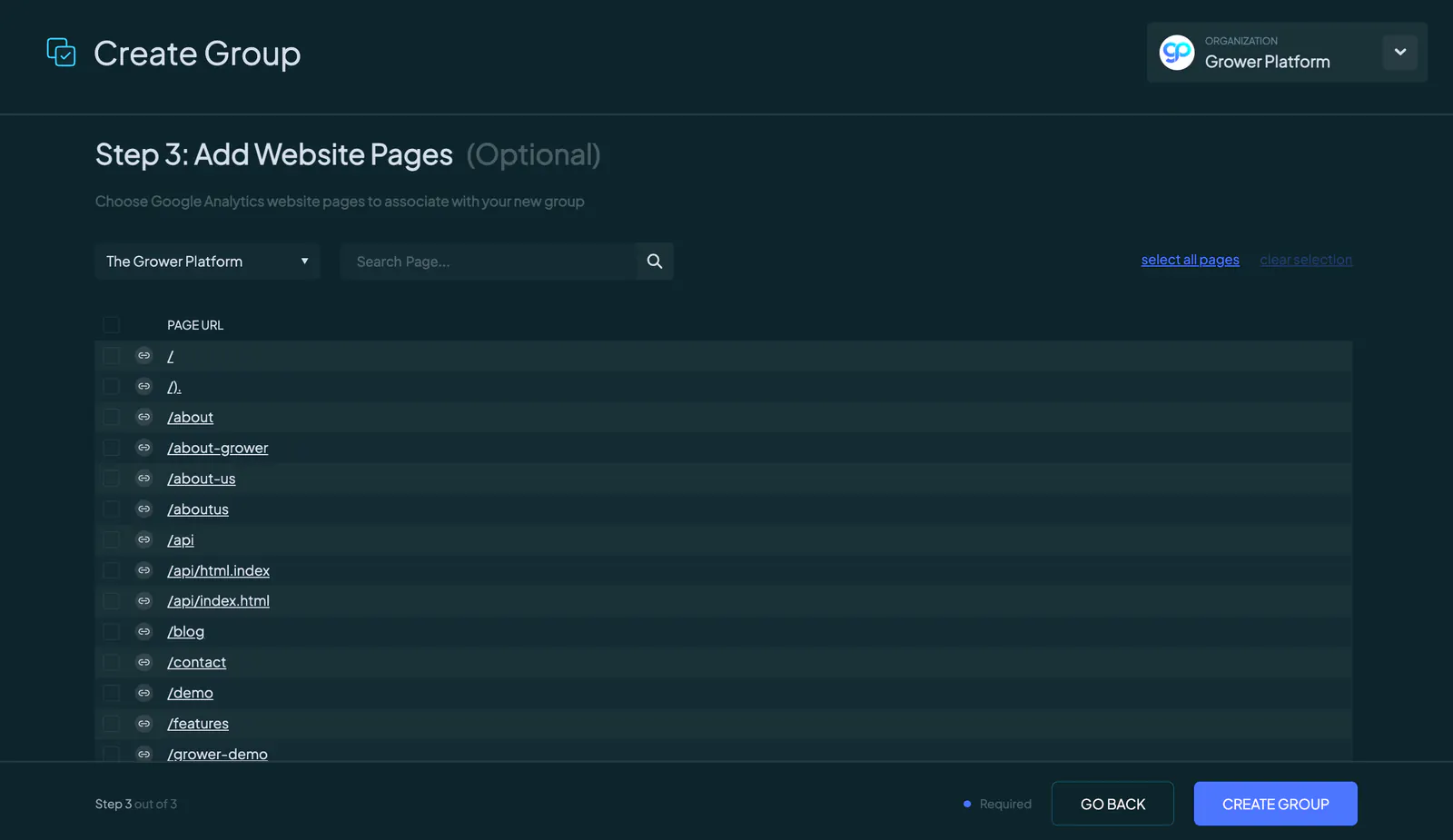The width and height of the screenshot is (1453, 840).
Task: Click the PAGE URL column header
Action: pos(195,325)
